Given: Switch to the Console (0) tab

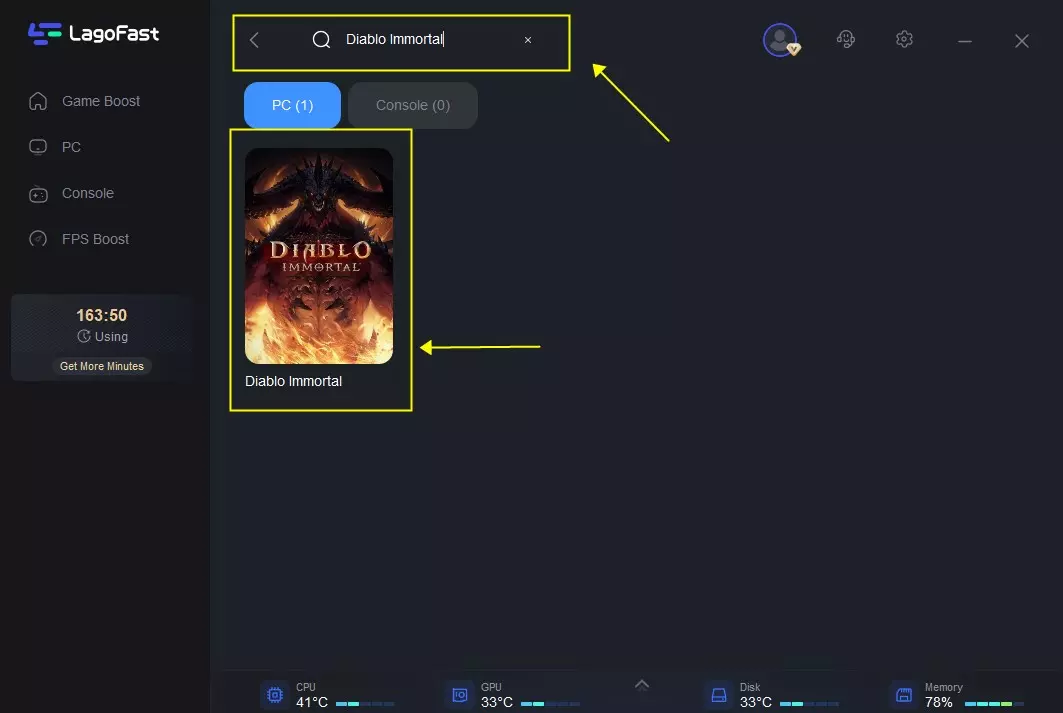Looking at the screenshot, I should [413, 105].
